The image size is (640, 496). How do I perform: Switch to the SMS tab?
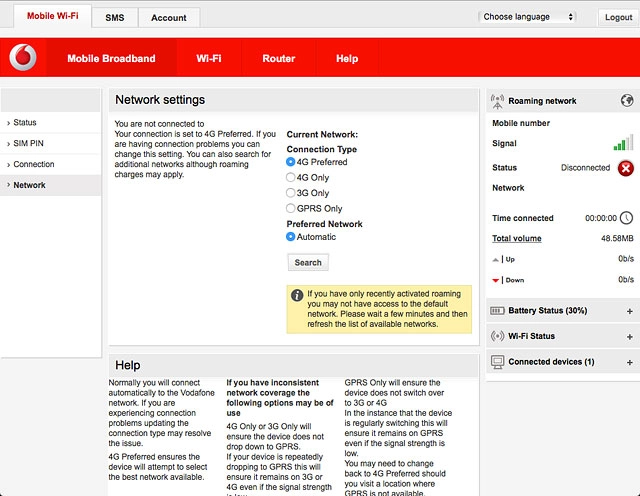coord(115,18)
